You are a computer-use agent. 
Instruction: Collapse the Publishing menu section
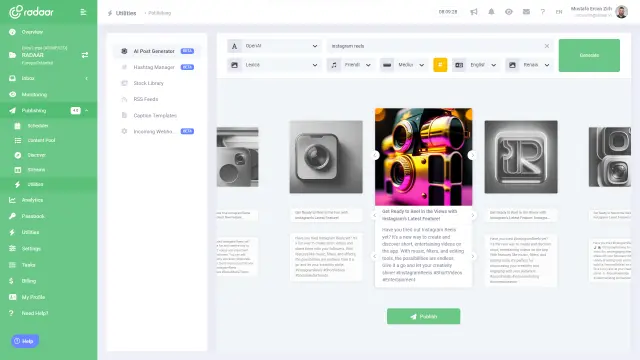click(x=87, y=111)
